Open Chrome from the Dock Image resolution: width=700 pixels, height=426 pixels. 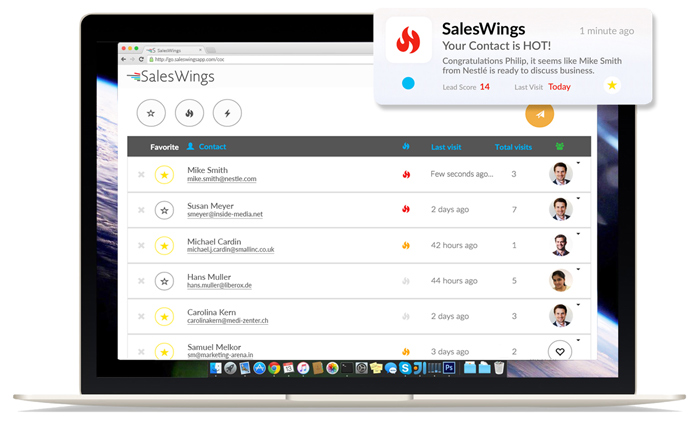point(274,368)
